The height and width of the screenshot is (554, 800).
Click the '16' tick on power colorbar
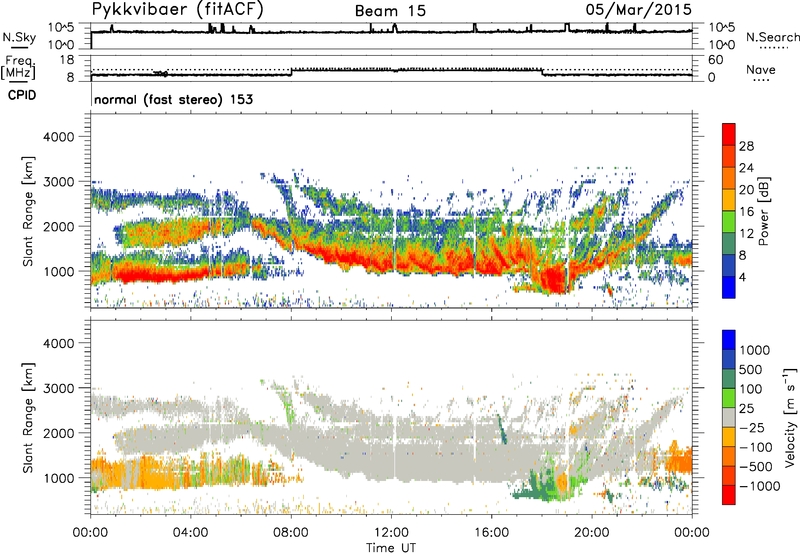[746, 212]
